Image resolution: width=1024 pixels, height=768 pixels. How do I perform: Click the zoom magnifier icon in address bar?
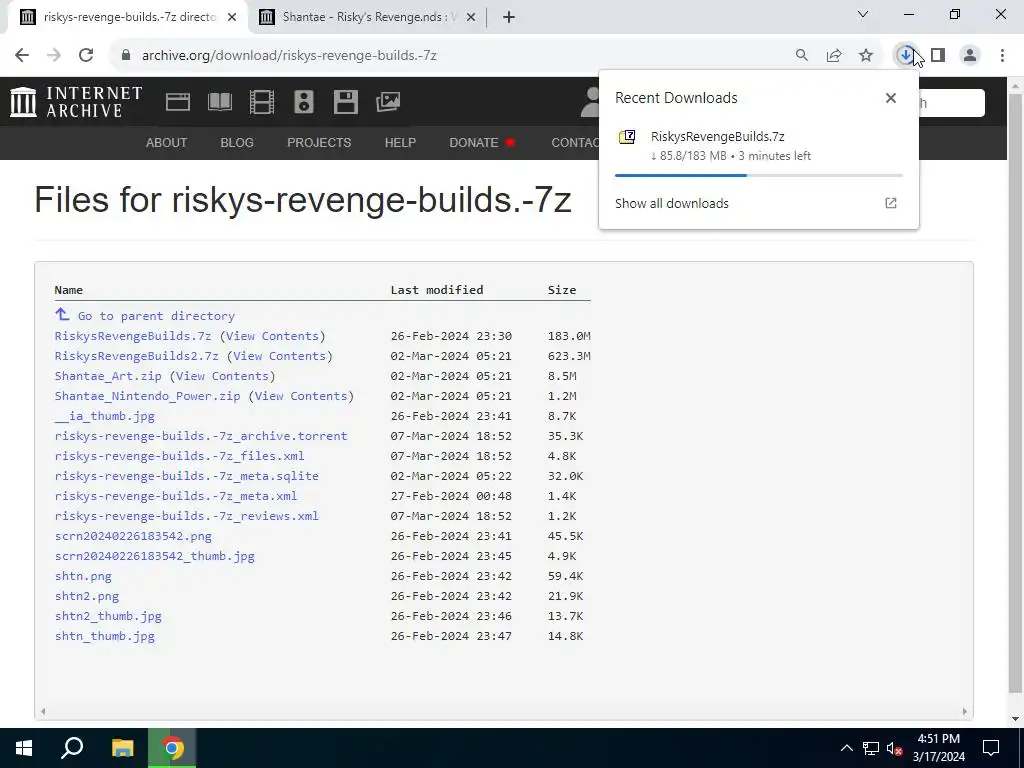[801, 56]
